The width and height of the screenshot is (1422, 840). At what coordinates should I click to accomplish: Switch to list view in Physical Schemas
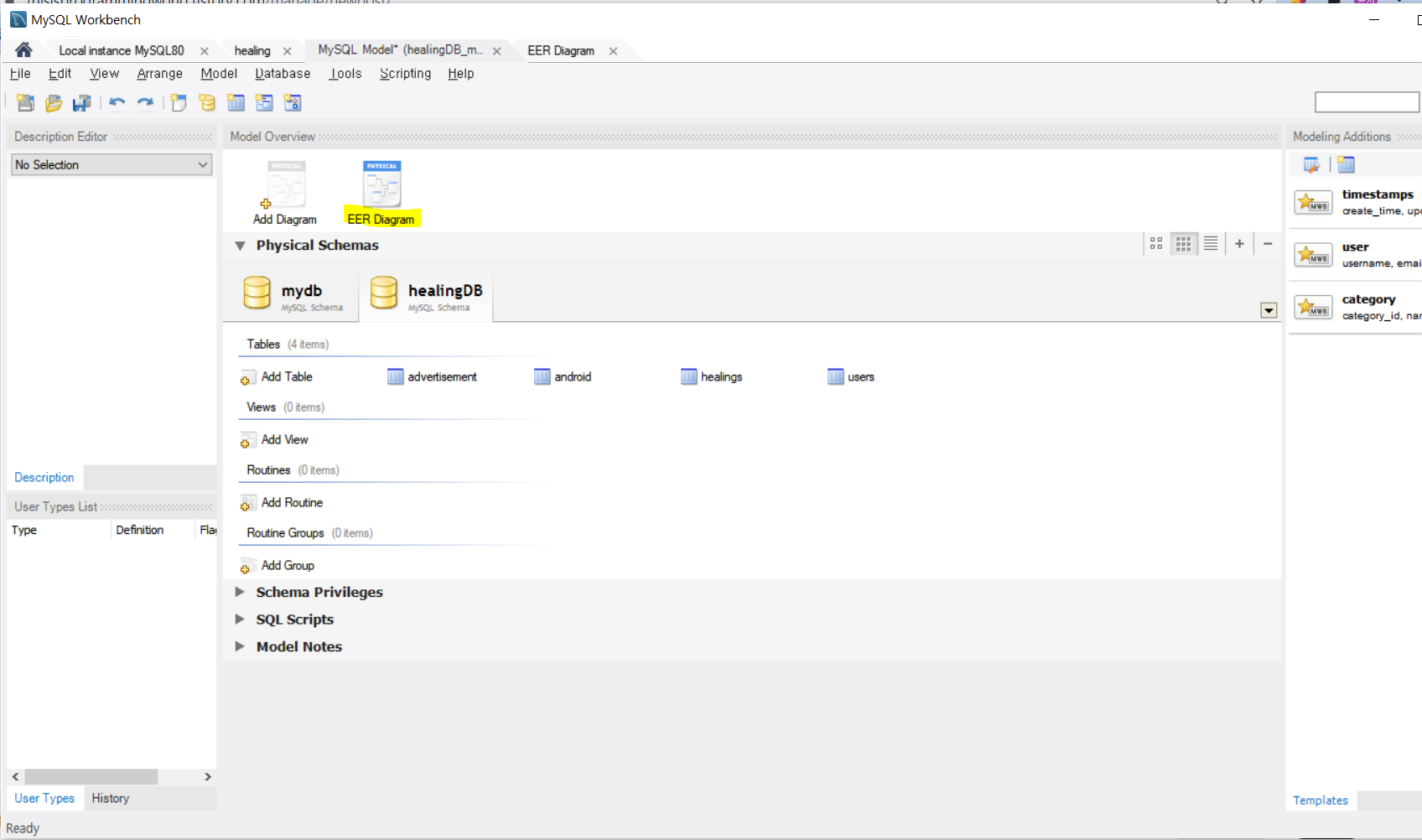(x=1211, y=243)
